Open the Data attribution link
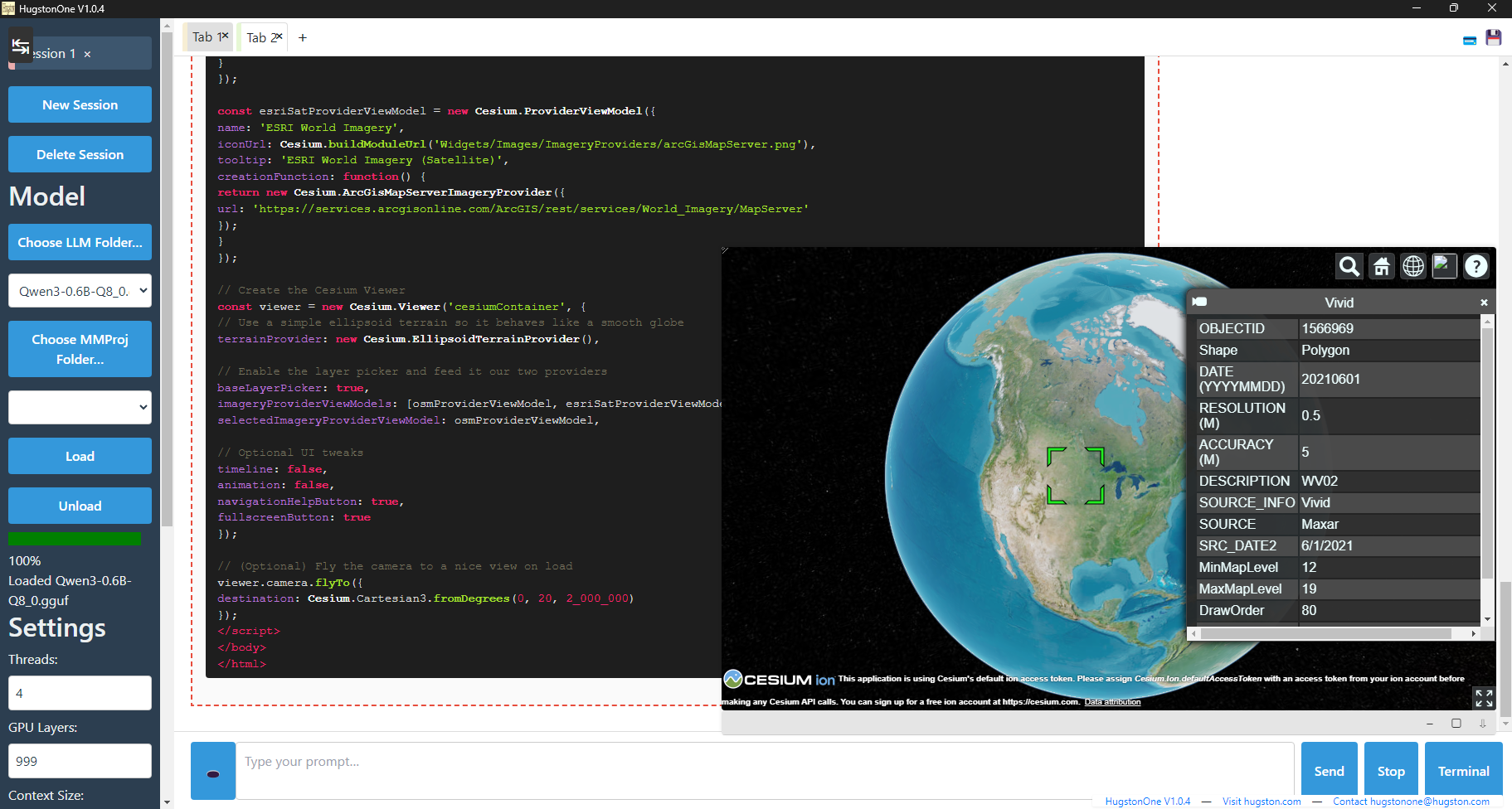1512x809 pixels. click(x=1112, y=702)
